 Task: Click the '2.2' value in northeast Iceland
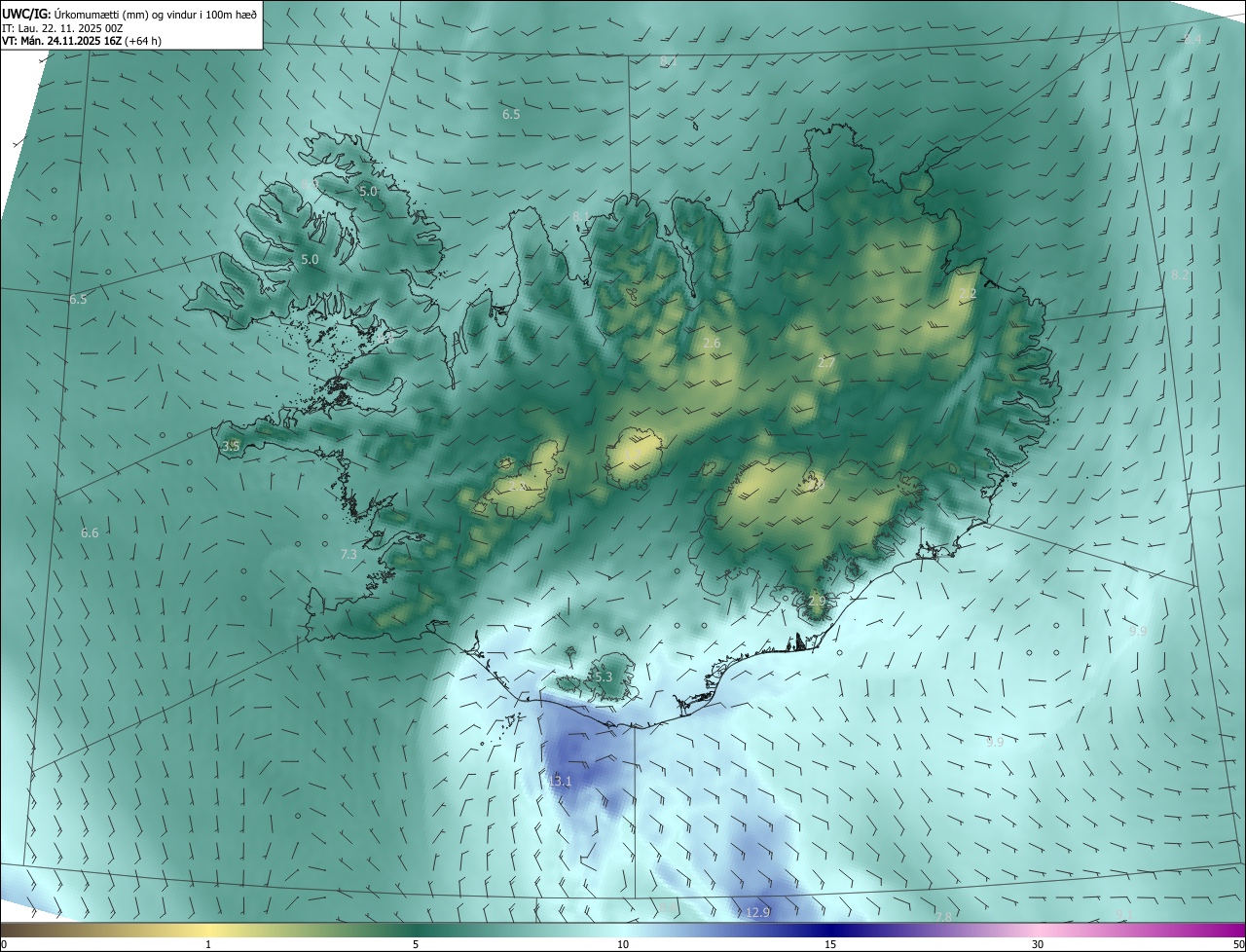pos(968,294)
